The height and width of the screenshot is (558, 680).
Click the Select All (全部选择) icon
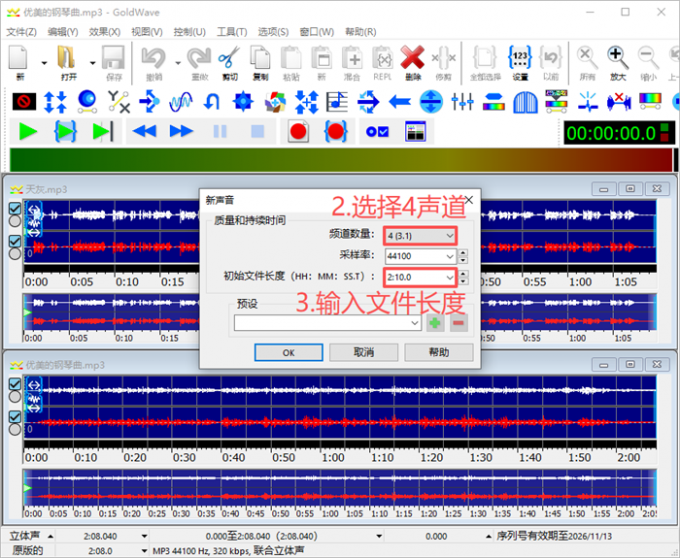click(x=485, y=58)
